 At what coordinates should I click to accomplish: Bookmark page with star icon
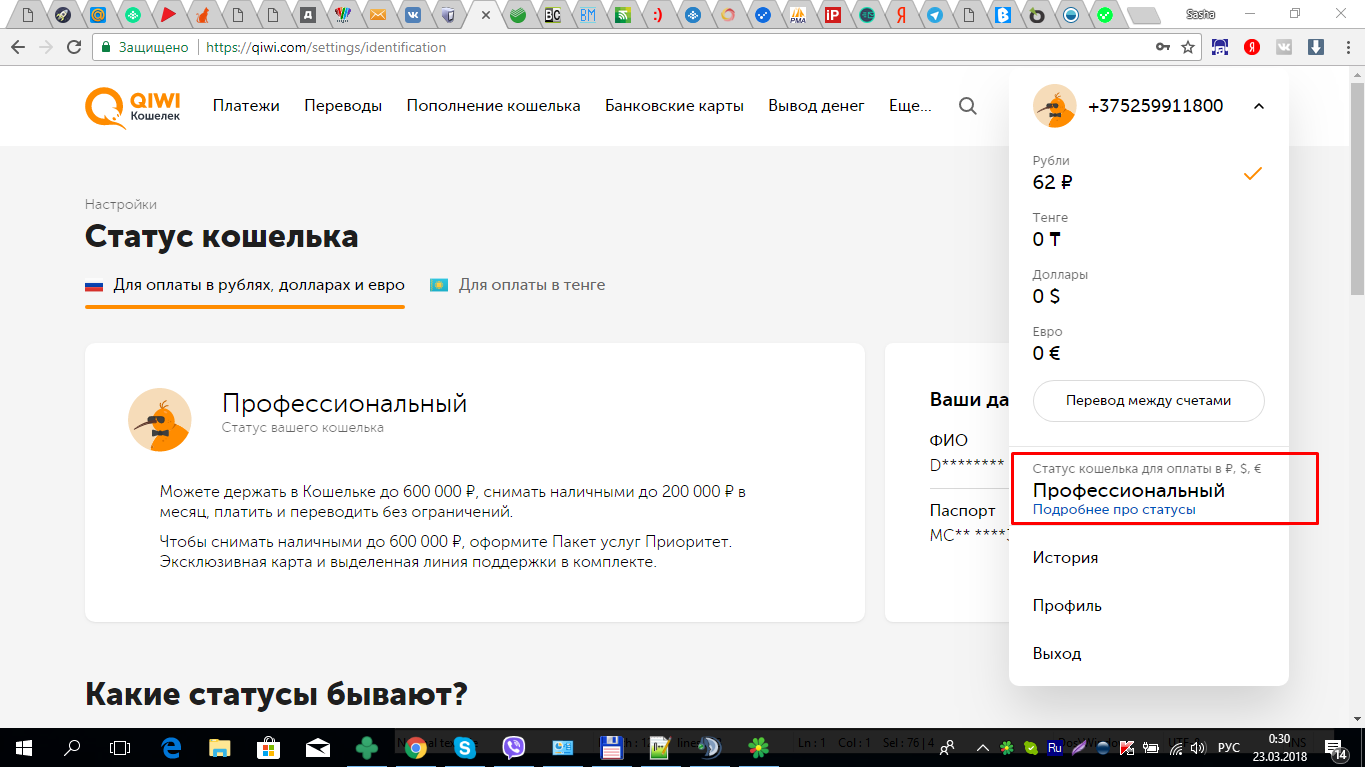tap(1188, 47)
